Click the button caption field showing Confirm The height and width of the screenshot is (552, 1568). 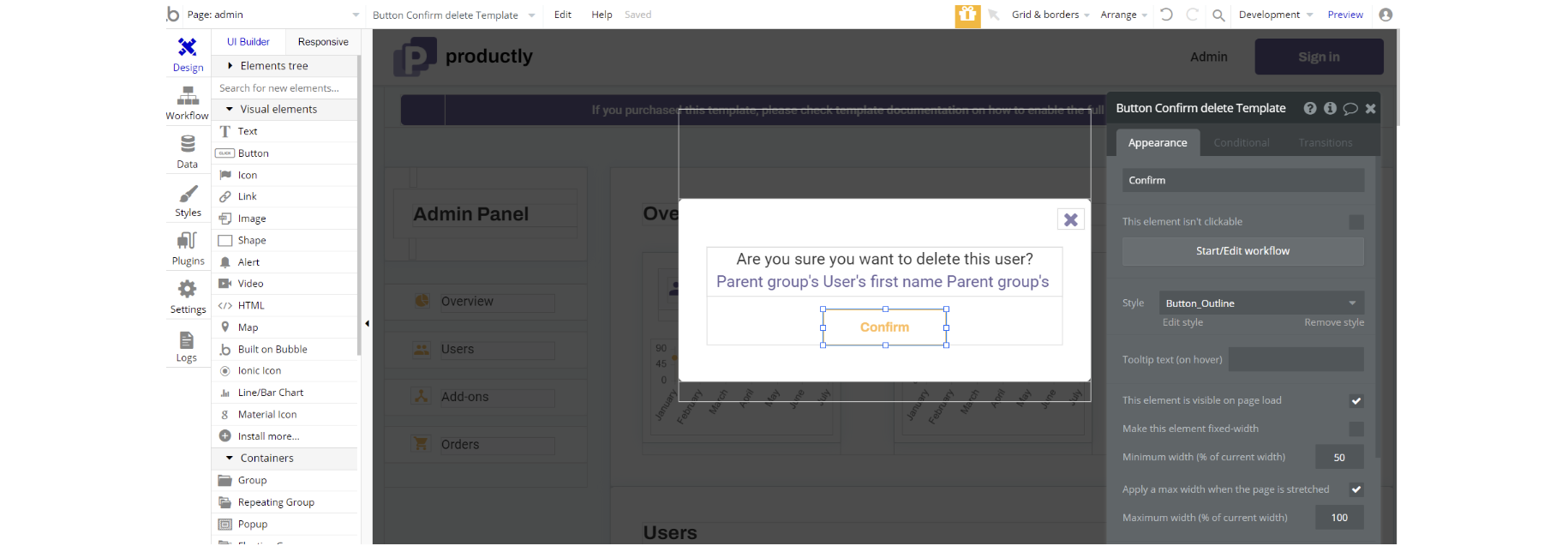(1243, 180)
